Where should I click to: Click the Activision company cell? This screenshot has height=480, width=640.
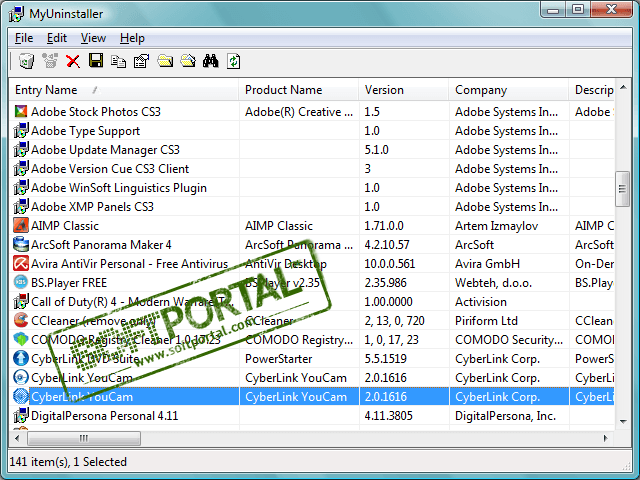pos(481,302)
